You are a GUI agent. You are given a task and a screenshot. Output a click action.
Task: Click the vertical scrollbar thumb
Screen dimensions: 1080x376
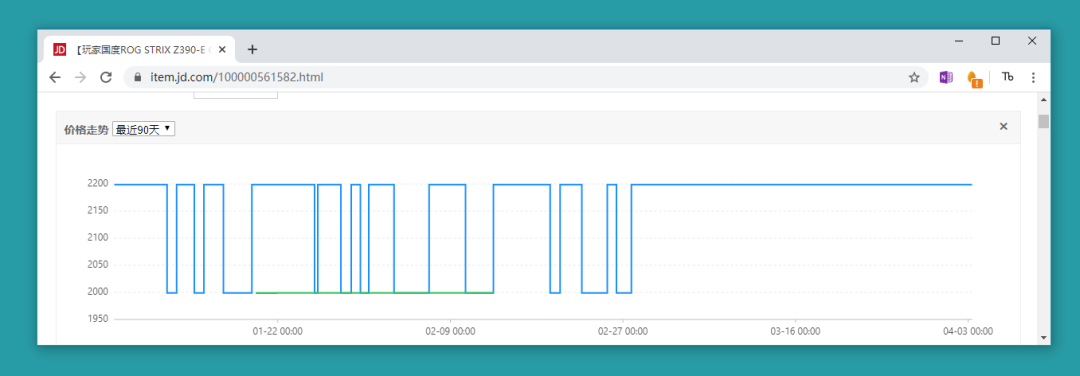tap(1043, 122)
